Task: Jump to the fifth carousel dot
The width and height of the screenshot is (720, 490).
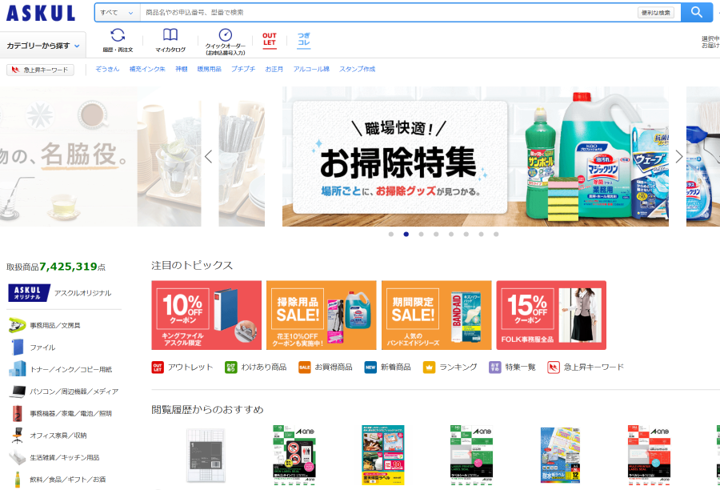Action: coord(451,234)
